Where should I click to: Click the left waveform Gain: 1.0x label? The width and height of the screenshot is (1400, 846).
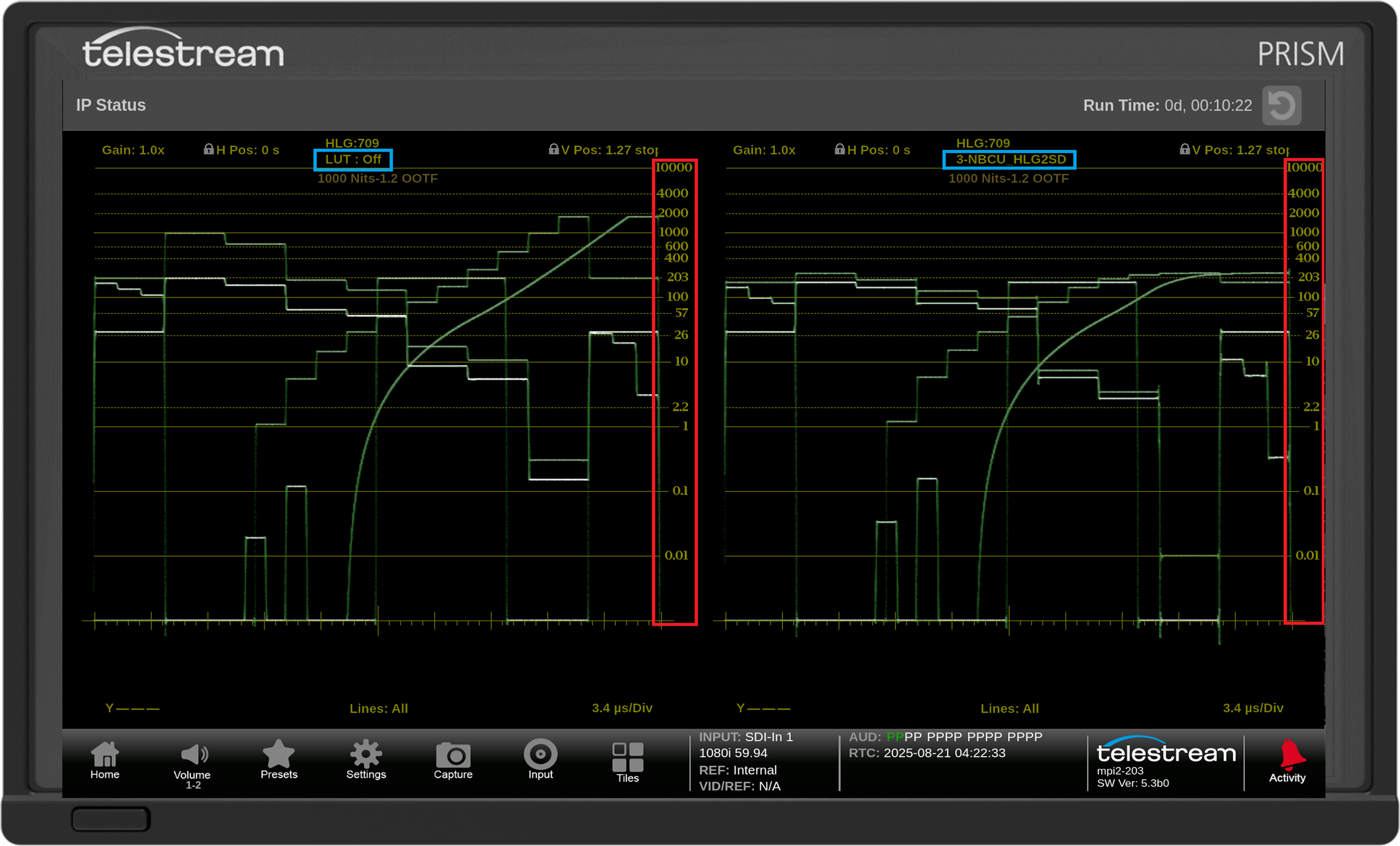133,150
